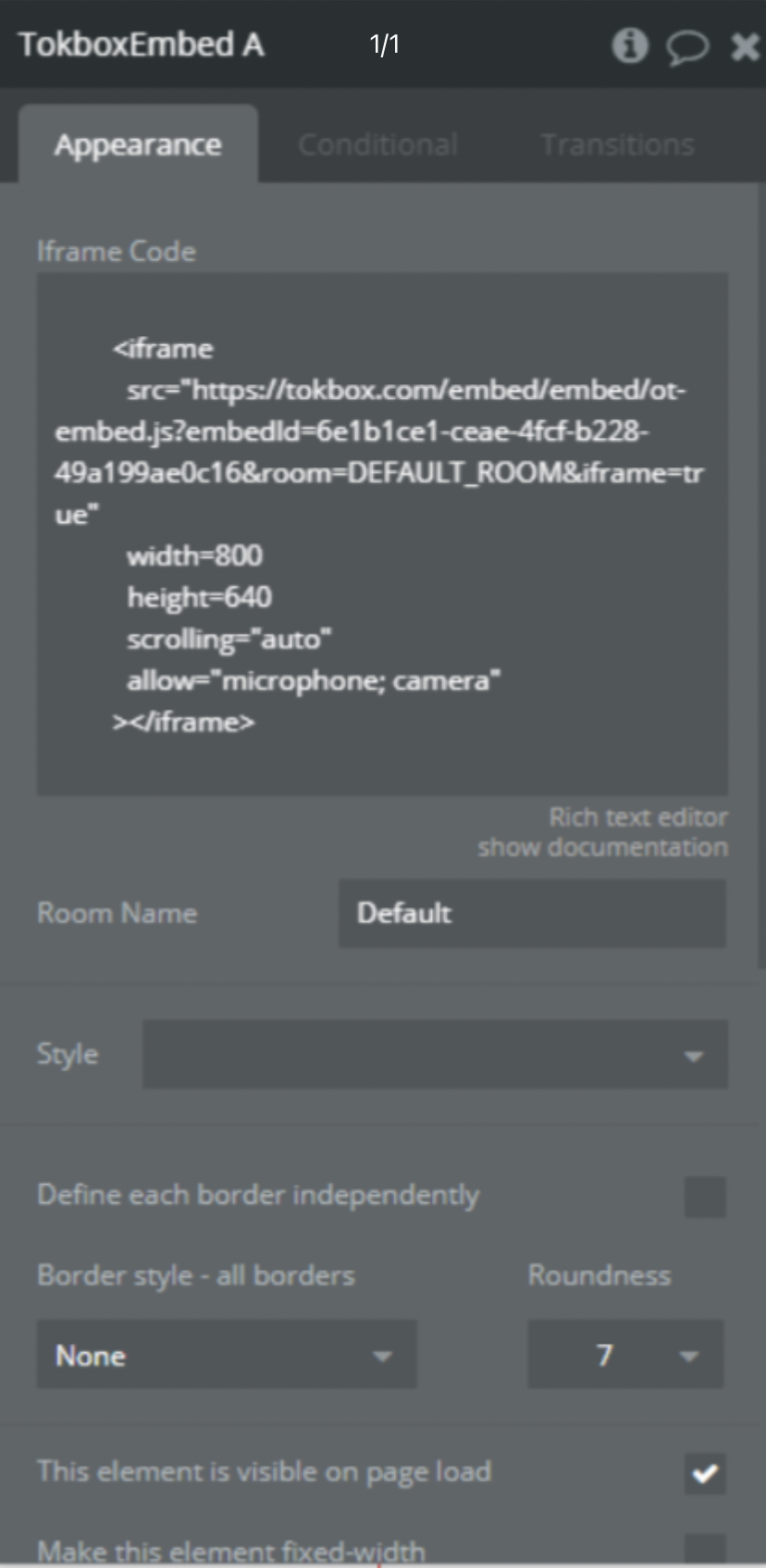Image resolution: width=766 pixels, height=1568 pixels.
Task: Open the Border style dropdown showing None
Action: click(226, 1355)
